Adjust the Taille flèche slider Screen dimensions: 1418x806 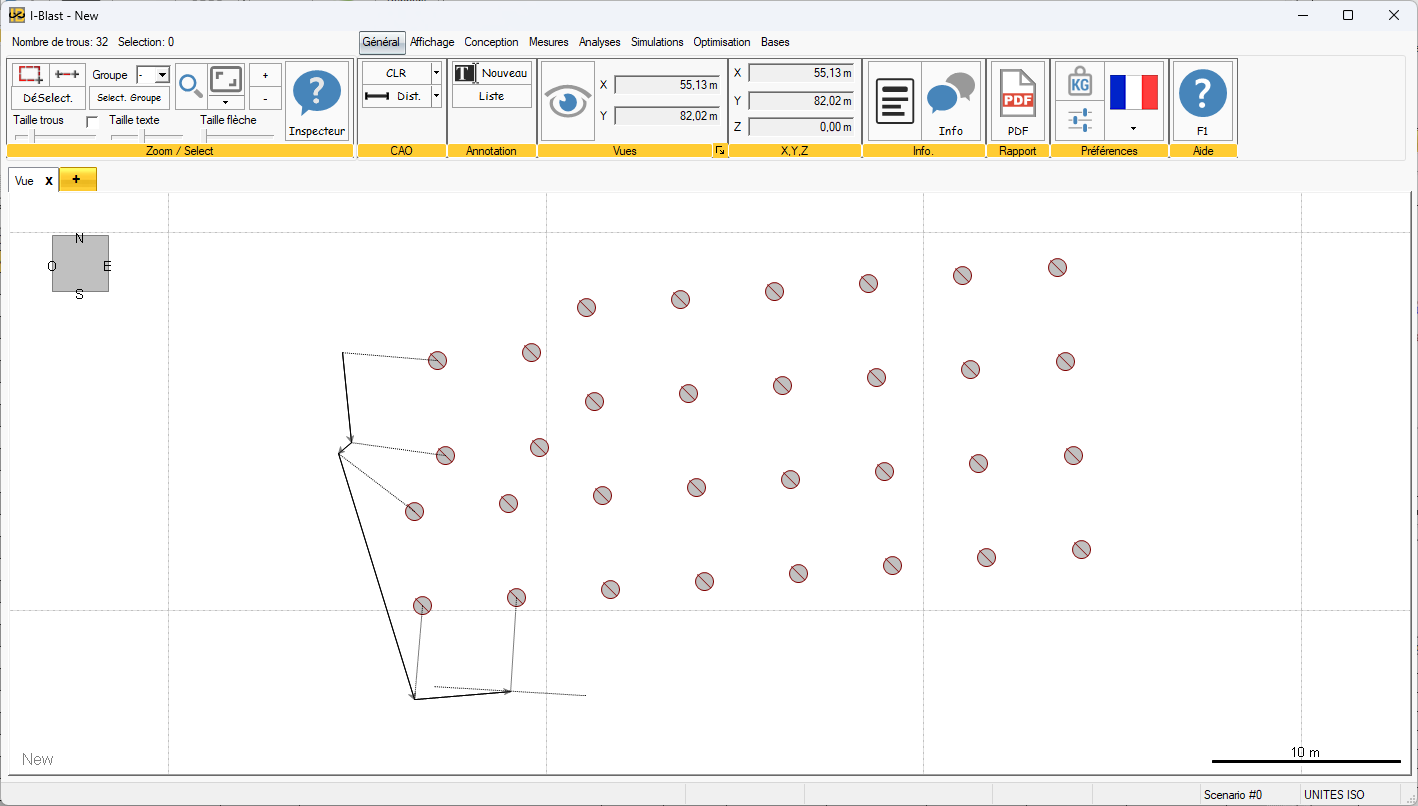click(238, 136)
